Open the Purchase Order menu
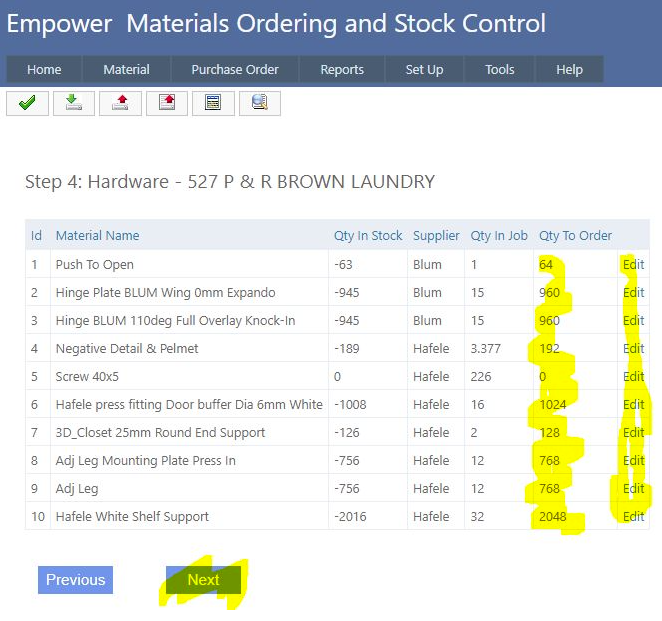The height and width of the screenshot is (621, 662). tap(235, 69)
